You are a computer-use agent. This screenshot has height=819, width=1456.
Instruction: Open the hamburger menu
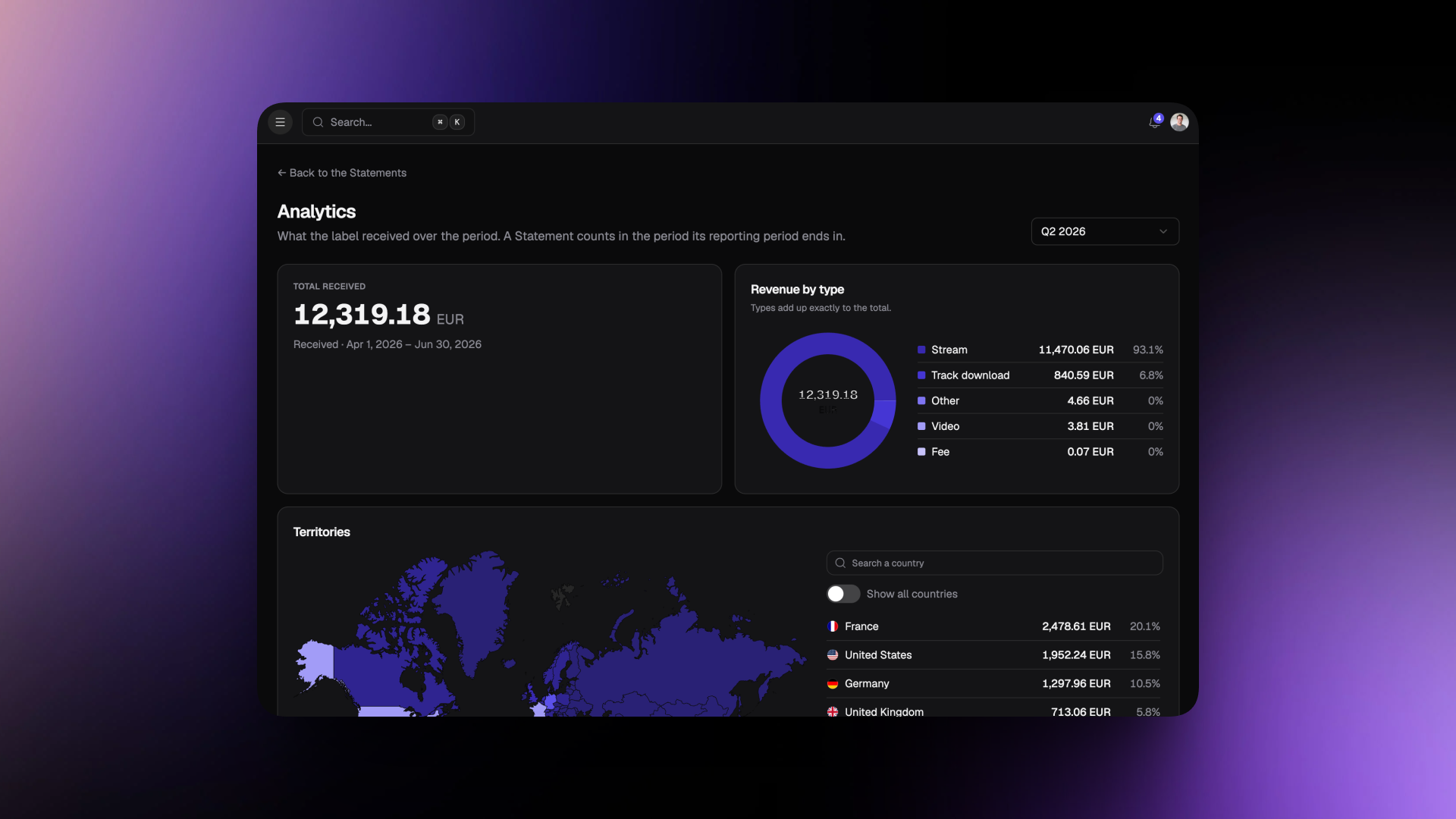280,122
